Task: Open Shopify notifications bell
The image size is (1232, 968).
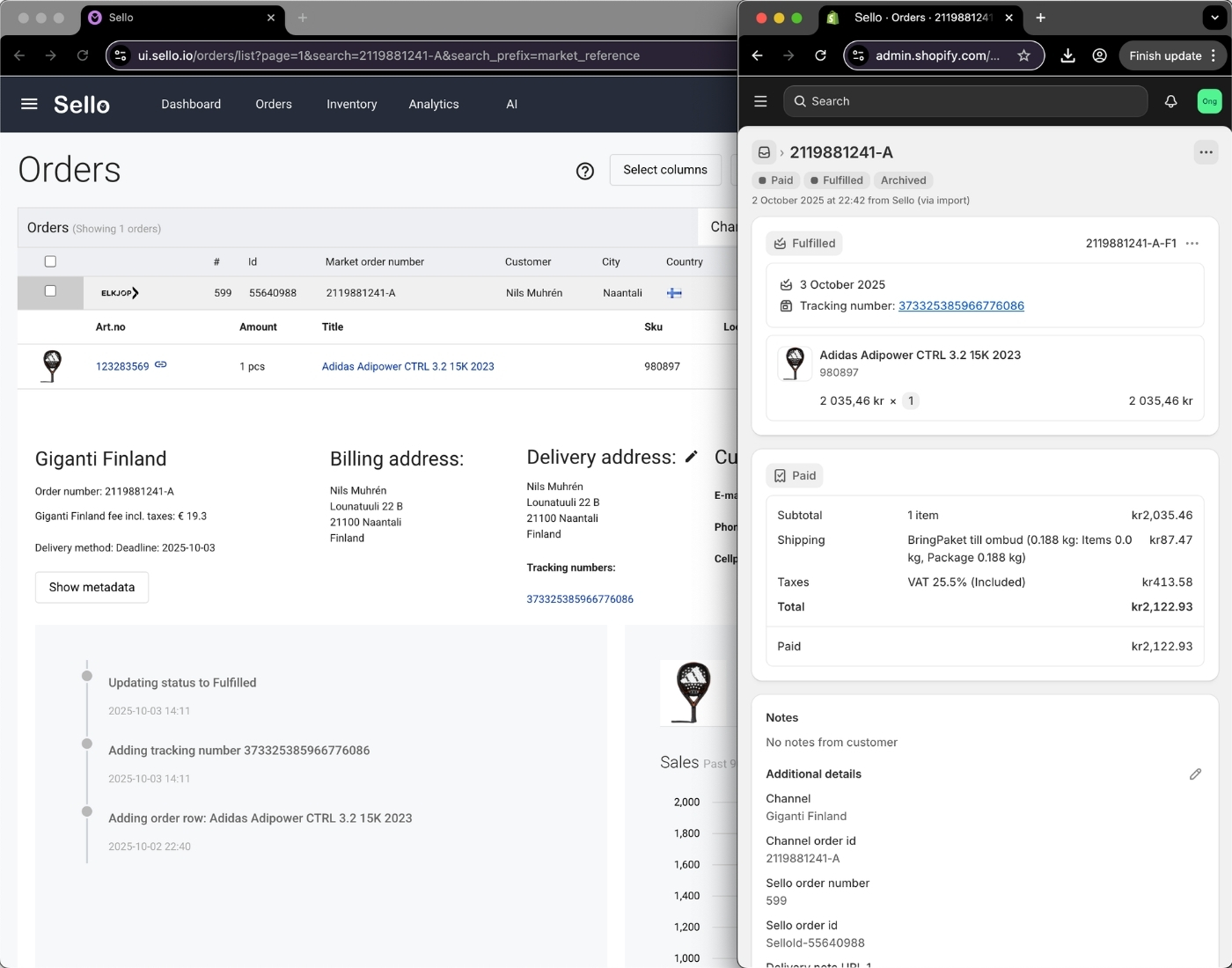Action: coord(1171,101)
